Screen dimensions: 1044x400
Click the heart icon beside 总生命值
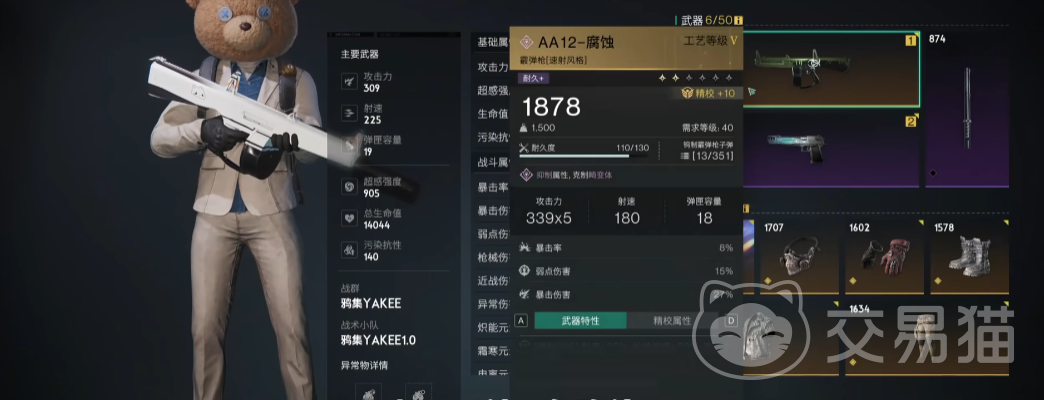(x=350, y=219)
